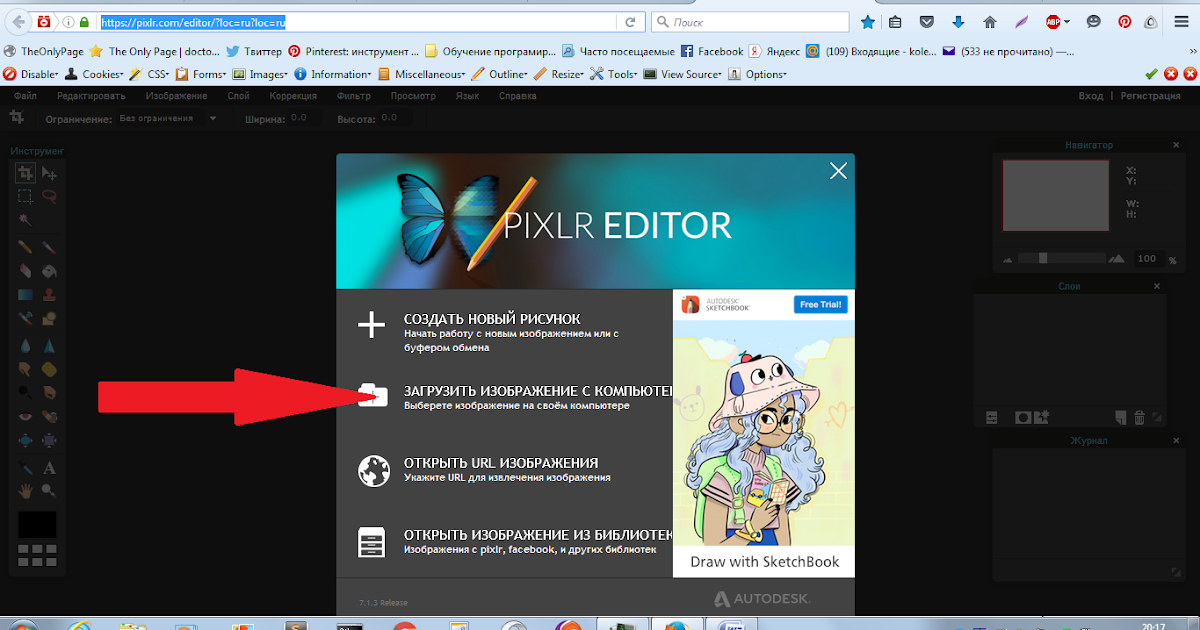
Task: Click Открыть изображение из библиотеки option
Action: click(x=540, y=535)
